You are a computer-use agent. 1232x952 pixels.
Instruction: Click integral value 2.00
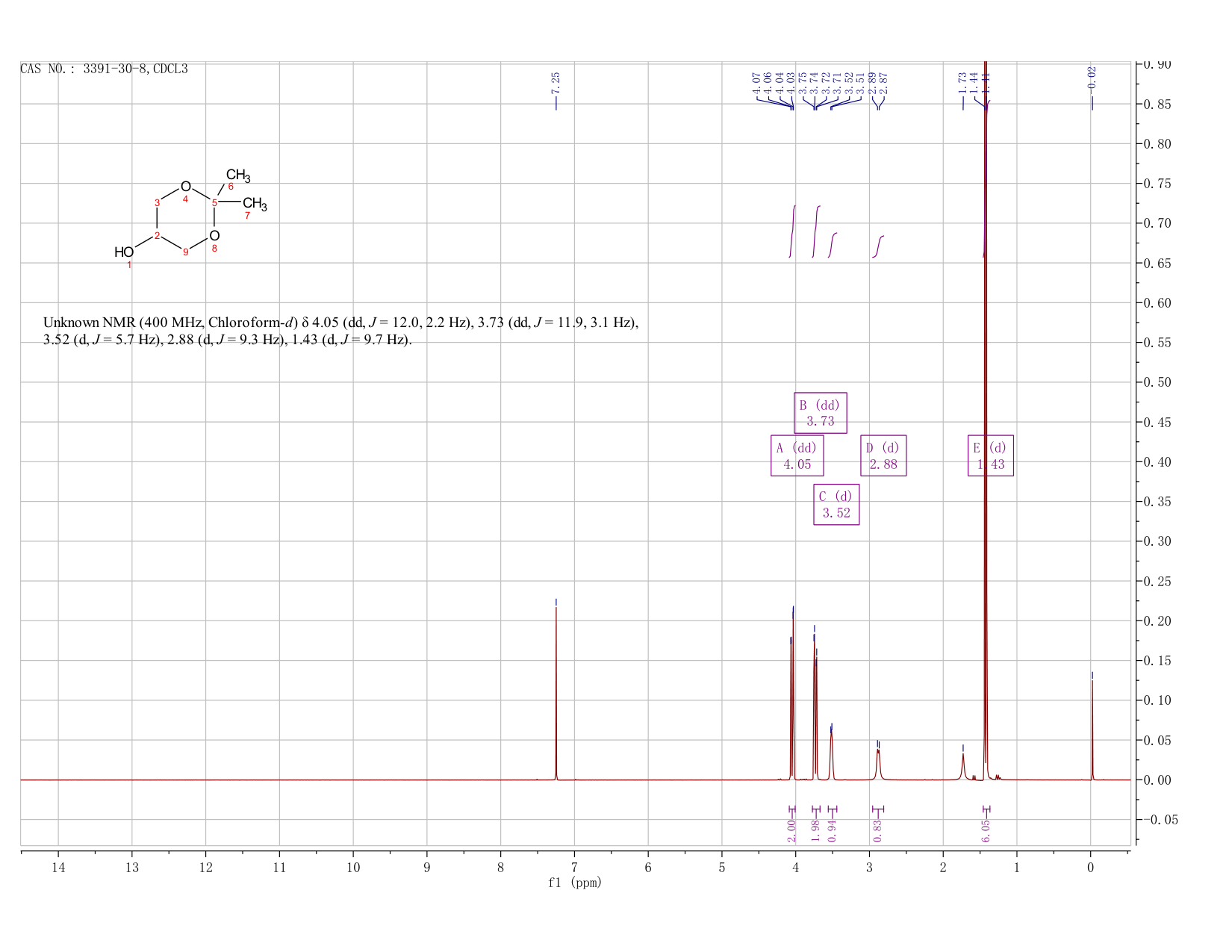tap(791, 830)
